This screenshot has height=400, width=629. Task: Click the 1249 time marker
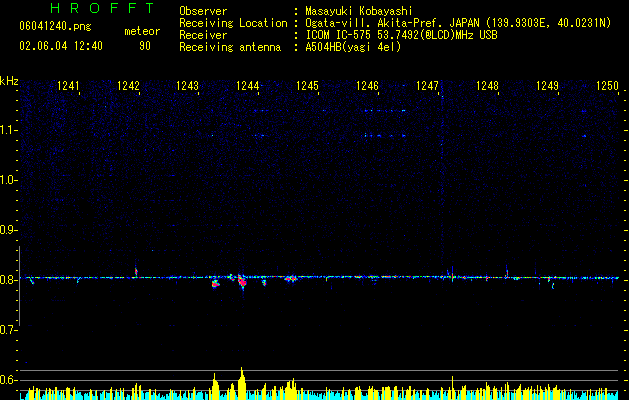point(547,86)
